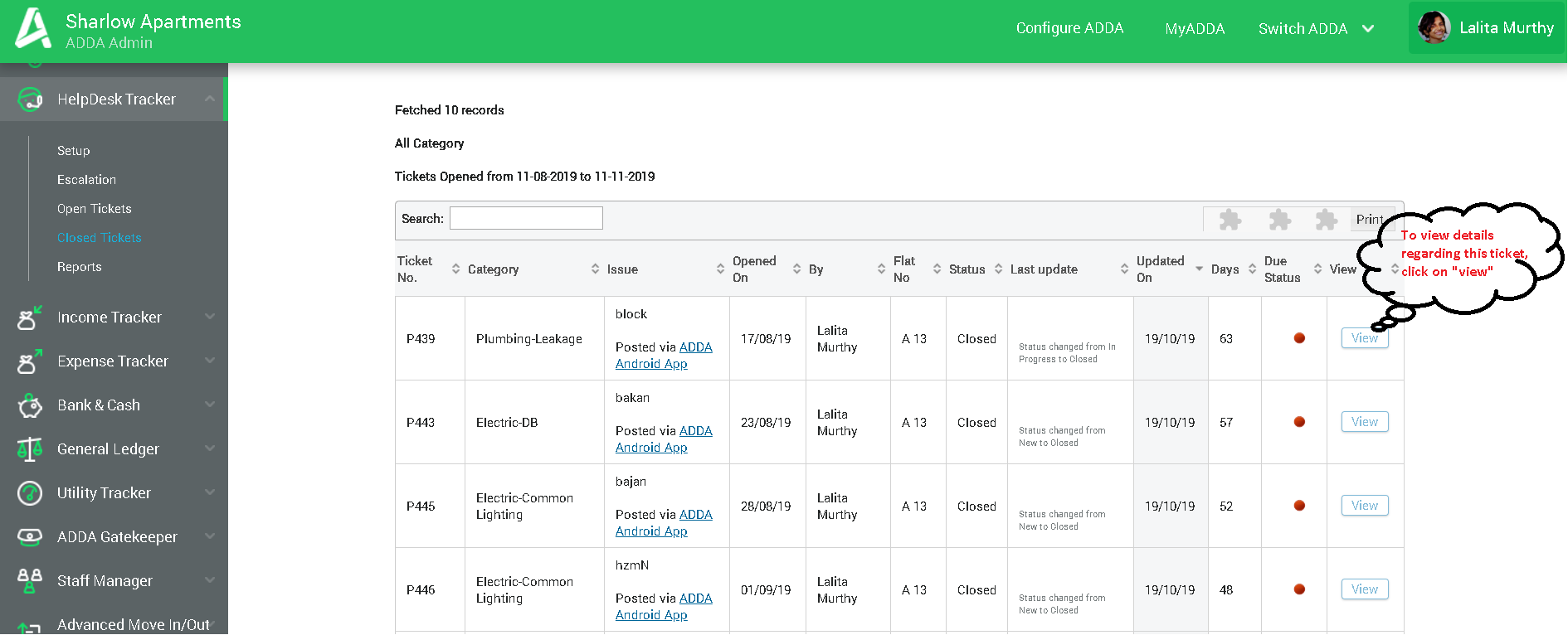Click the Lalita Murthy username label

click(x=1507, y=27)
